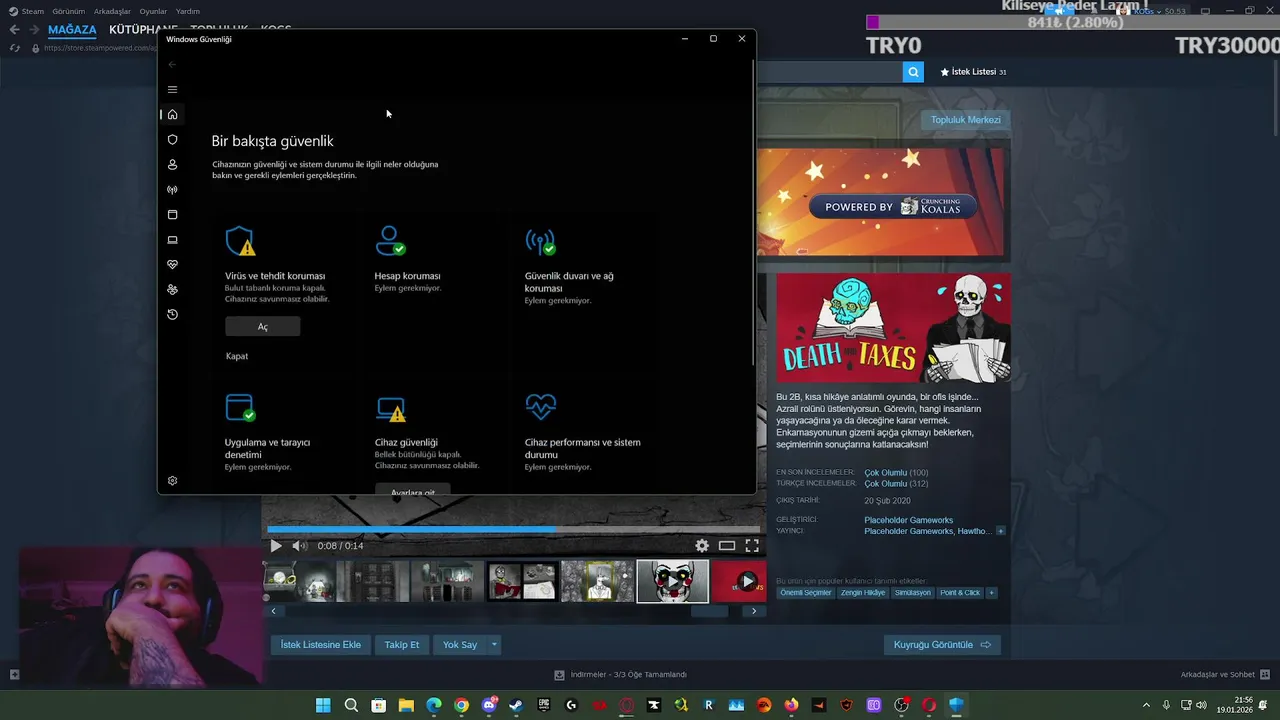
Task: Open Yardım menu in Steam
Action: pyautogui.click(x=188, y=11)
